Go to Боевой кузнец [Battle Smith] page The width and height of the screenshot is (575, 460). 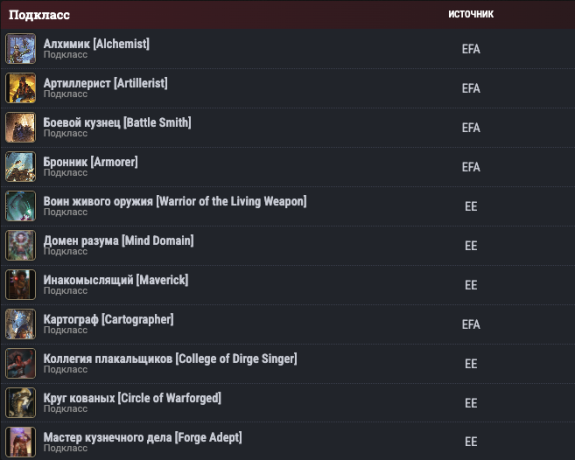point(117,123)
